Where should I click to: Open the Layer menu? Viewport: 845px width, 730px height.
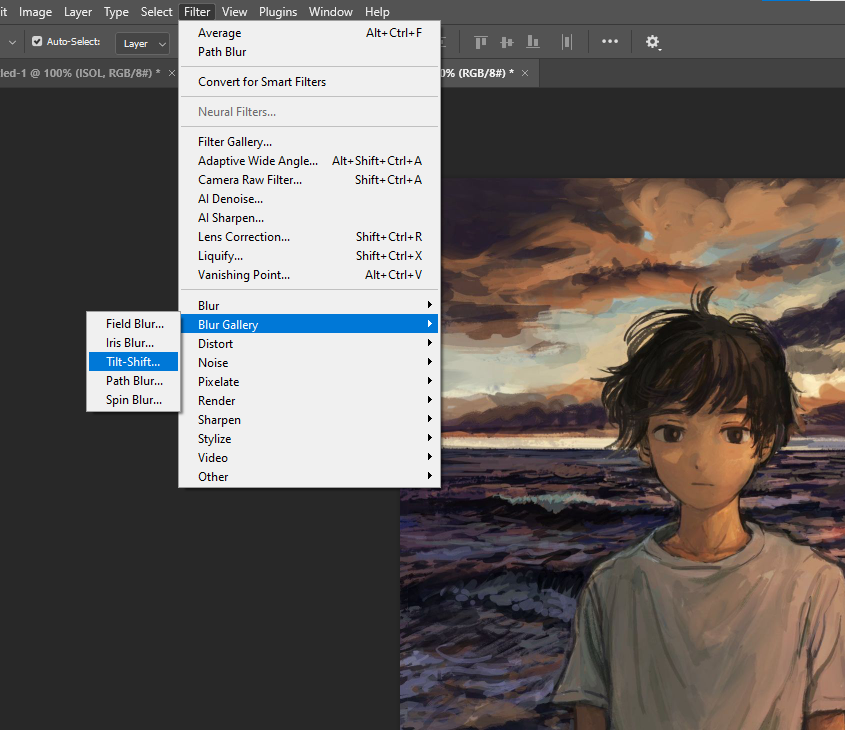[x=78, y=12]
